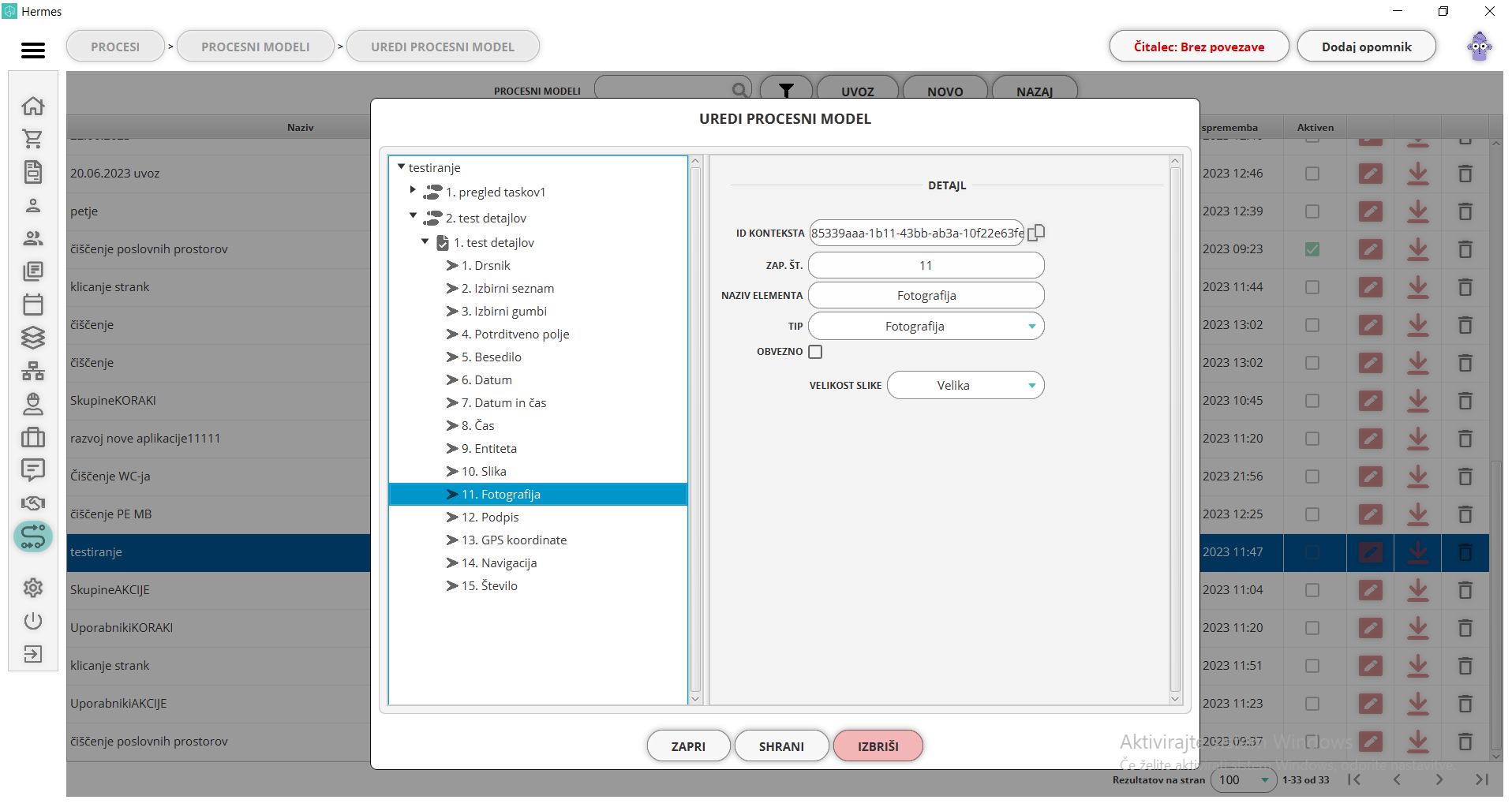Click the UREDI PROCESNI MODEL breadcrumb
This screenshot has height=811, width=1512.
click(x=443, y=47)
